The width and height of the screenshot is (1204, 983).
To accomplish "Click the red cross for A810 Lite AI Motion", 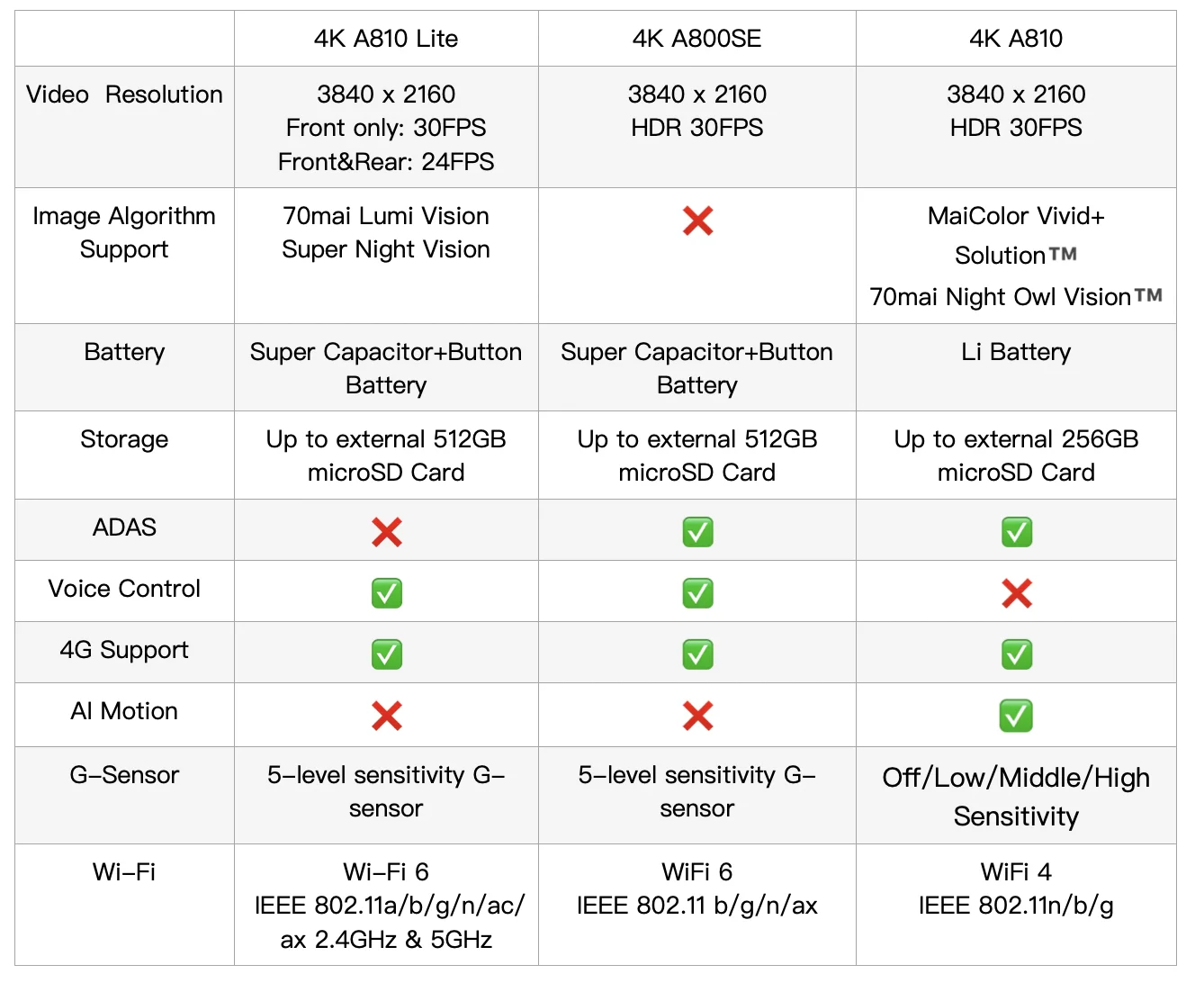I will point(387,716).
